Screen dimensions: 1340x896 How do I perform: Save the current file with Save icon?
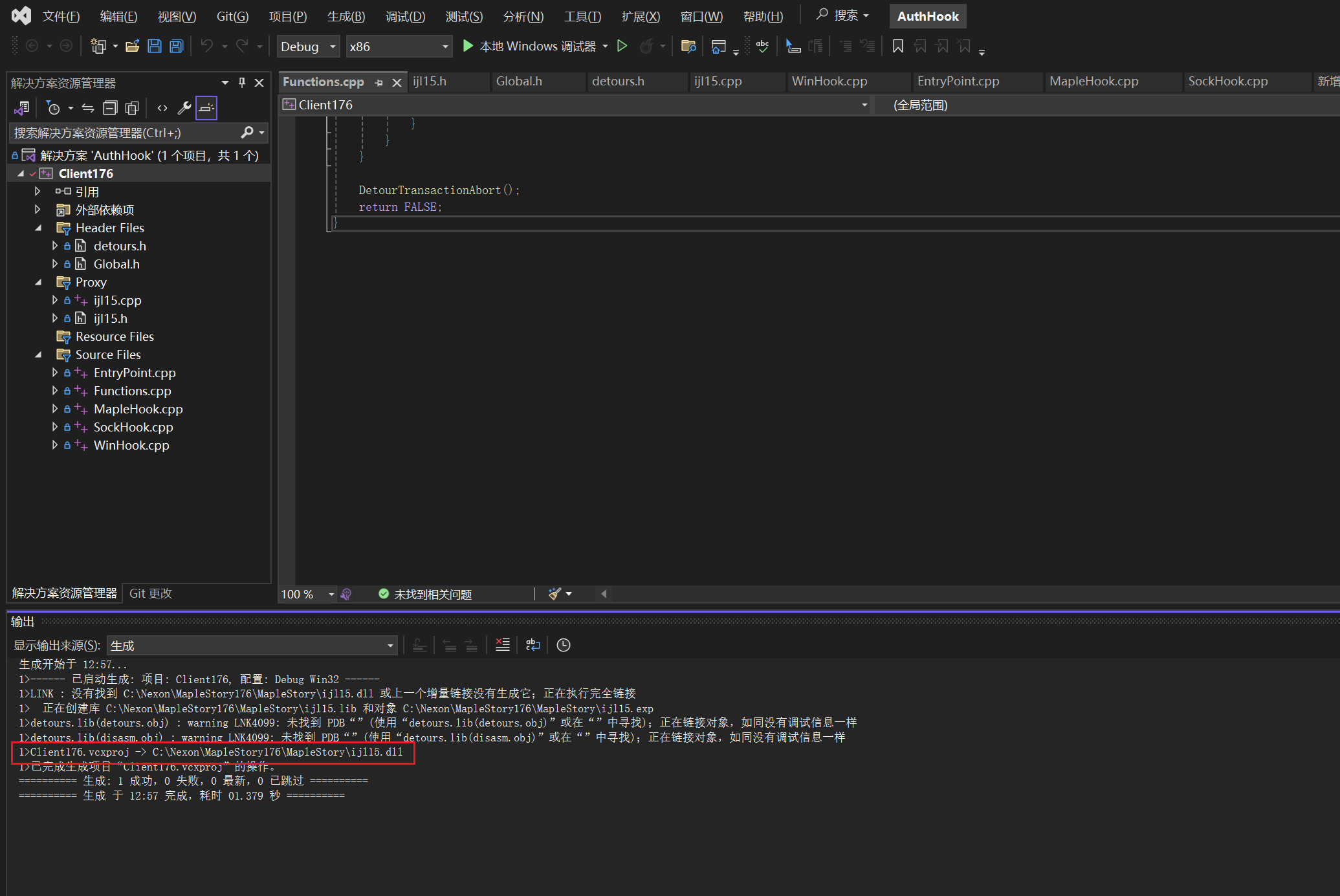tap(155, 46)
